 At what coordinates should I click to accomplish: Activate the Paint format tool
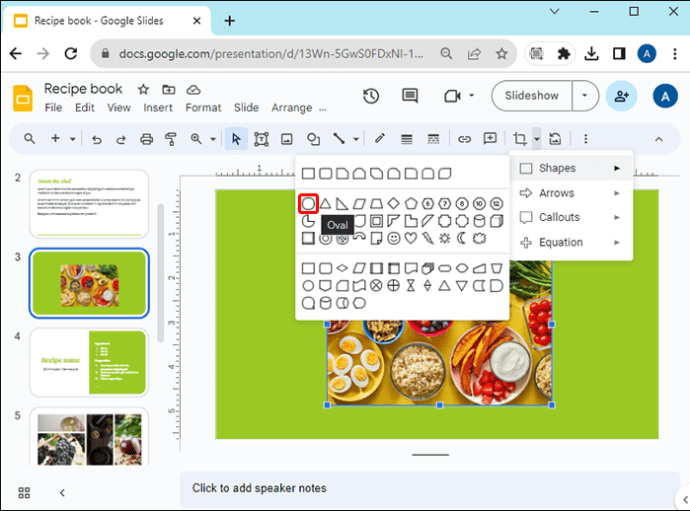click(x=170, y=139)
